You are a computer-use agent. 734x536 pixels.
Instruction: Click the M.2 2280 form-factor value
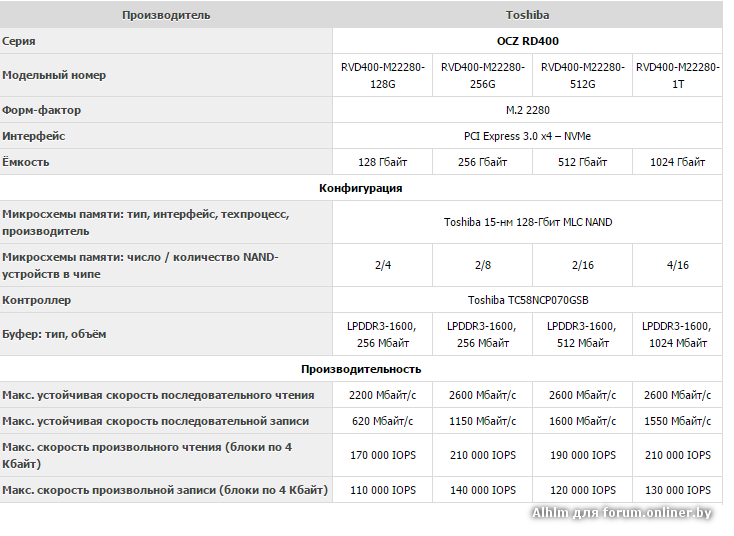point(527,110)
